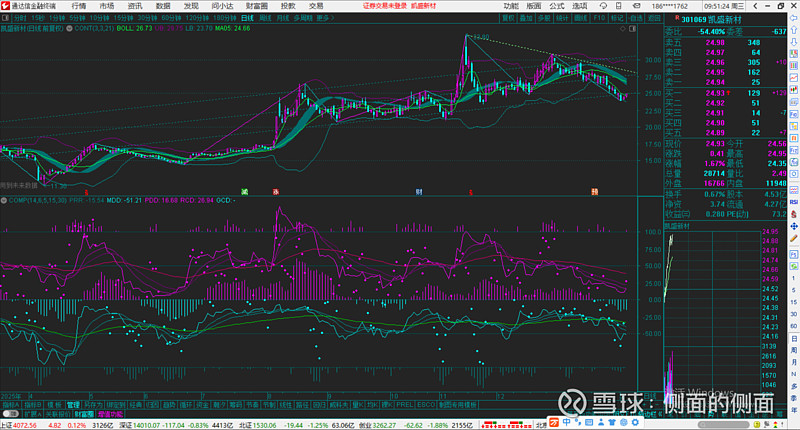Click the mobile phone icon in title bar

[x=618, y=6]
